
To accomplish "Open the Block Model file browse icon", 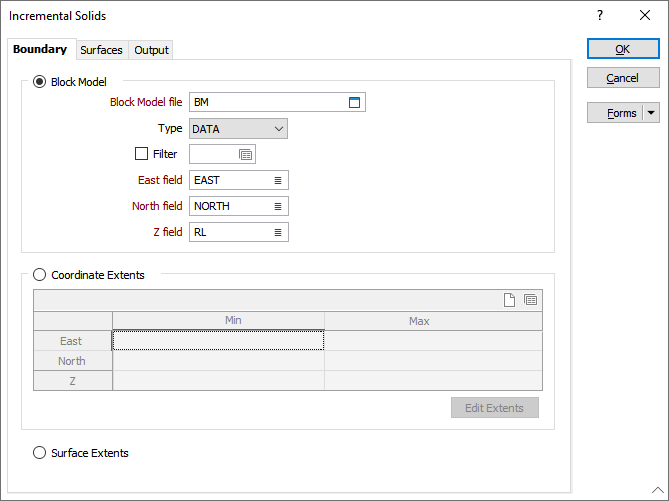I will tap(354, 102).
